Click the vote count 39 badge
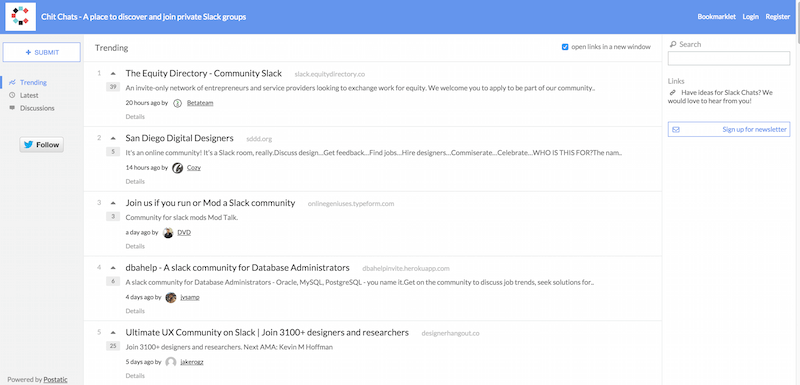Image resolution: width=800 pixels, height=385 pixels. pos(113,87)
